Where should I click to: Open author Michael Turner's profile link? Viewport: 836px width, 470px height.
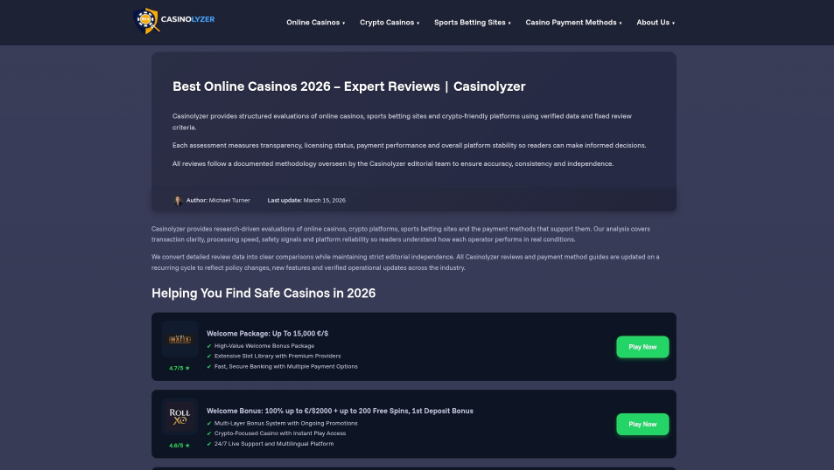pyautogui.click(x=229, y=200)
